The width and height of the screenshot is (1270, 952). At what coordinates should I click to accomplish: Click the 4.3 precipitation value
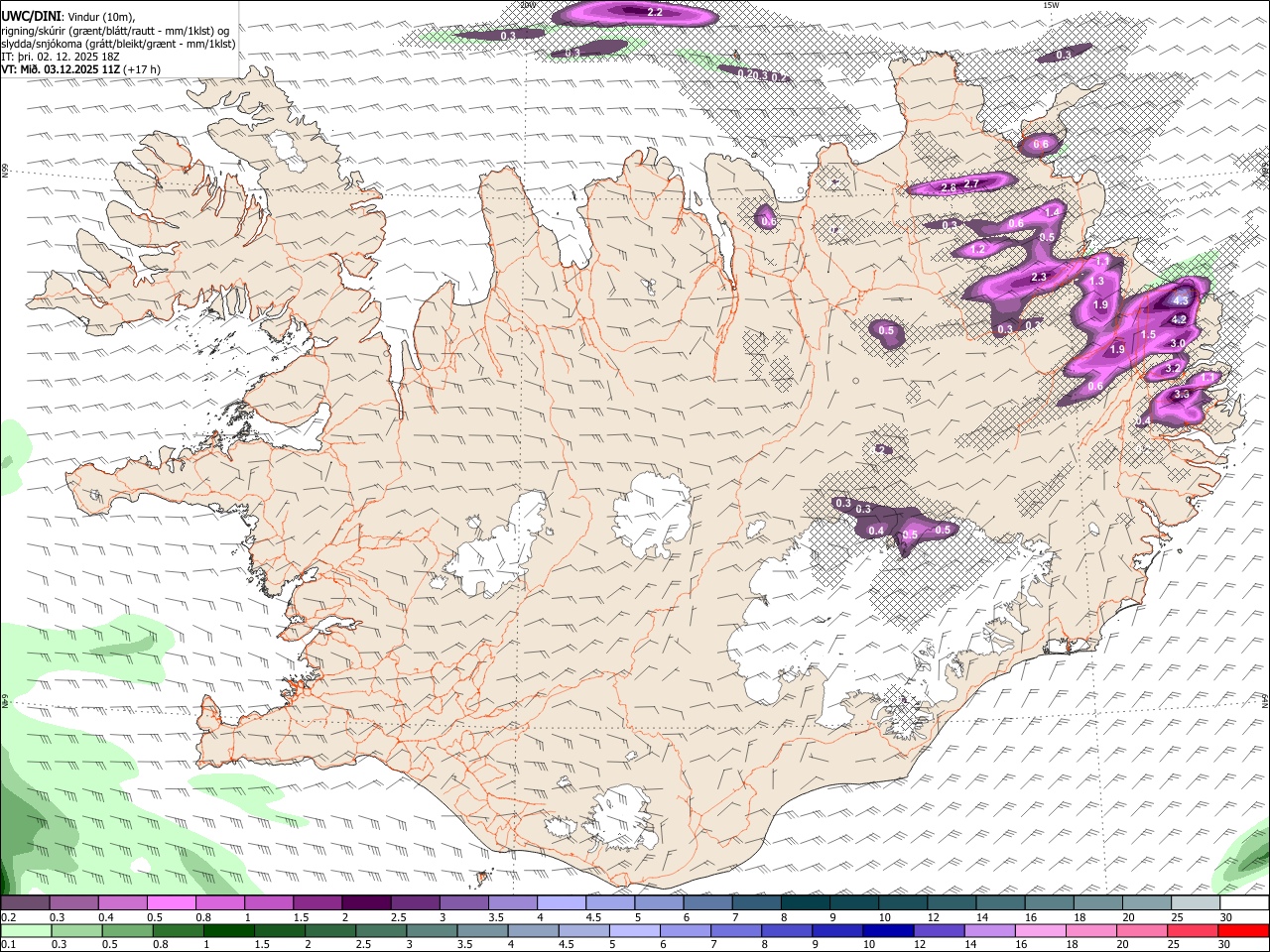click(1181, 299)
